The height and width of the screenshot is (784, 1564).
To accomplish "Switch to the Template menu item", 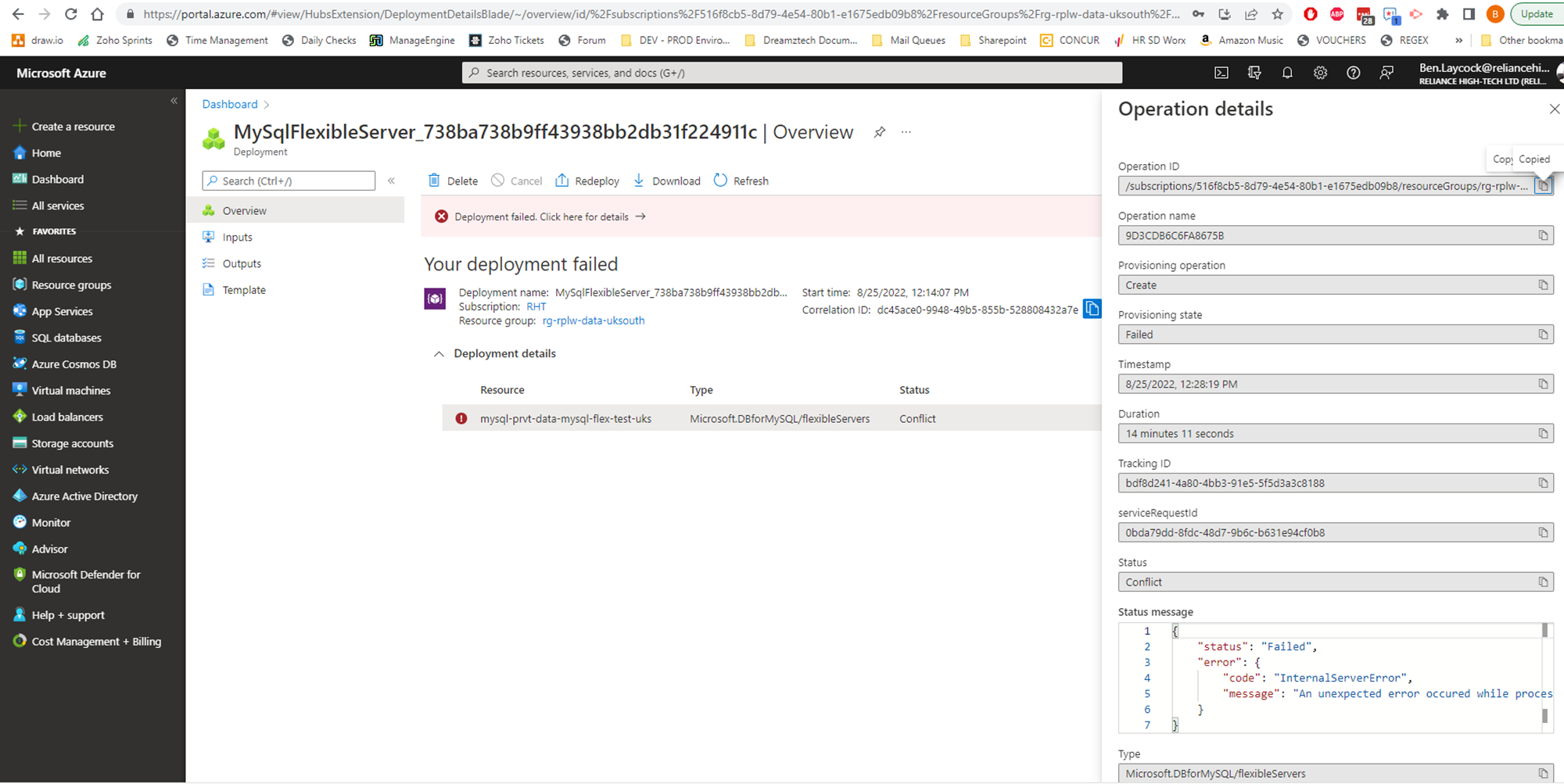I will click(244, 289).
